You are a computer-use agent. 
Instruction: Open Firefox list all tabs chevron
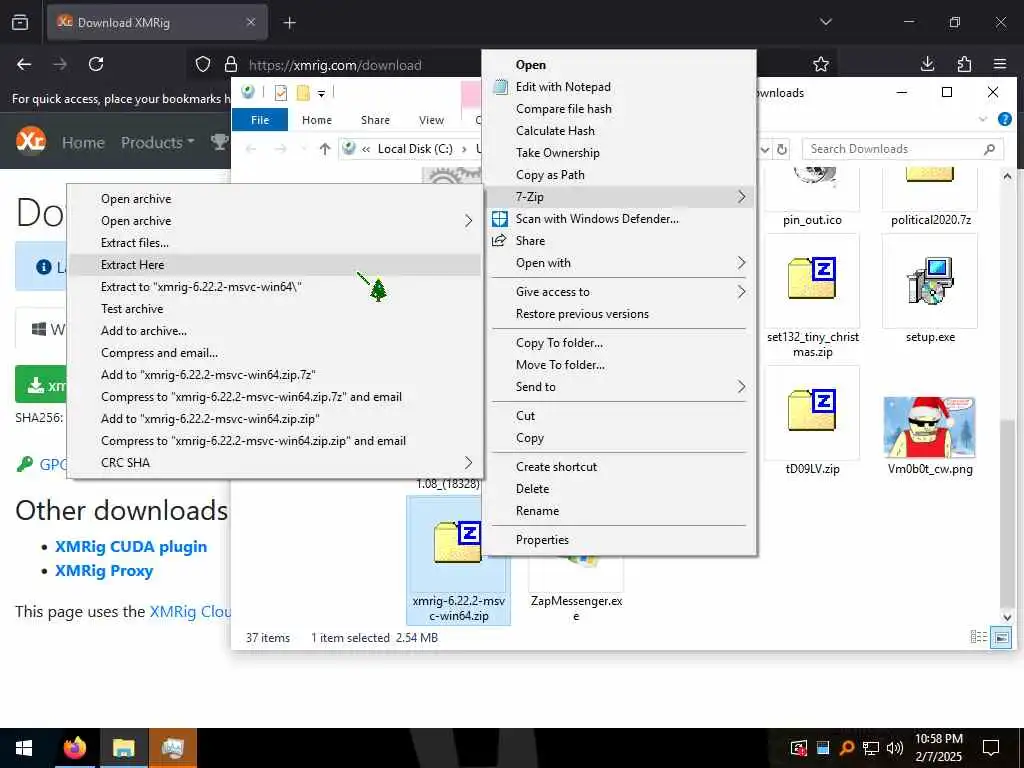[825, 22]
